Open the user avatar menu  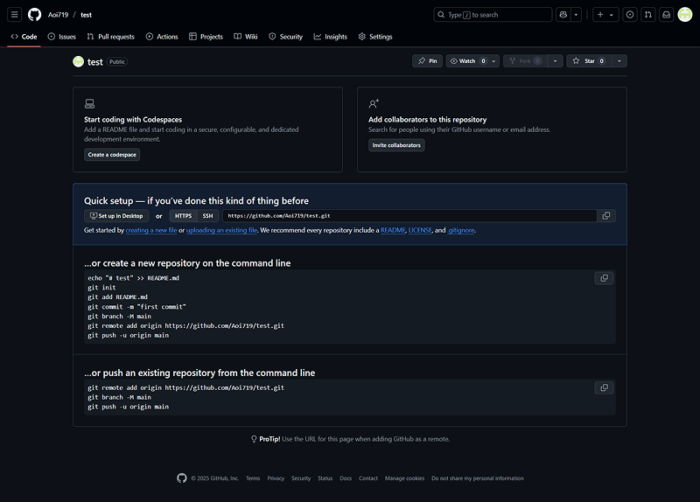click(685, 15)
